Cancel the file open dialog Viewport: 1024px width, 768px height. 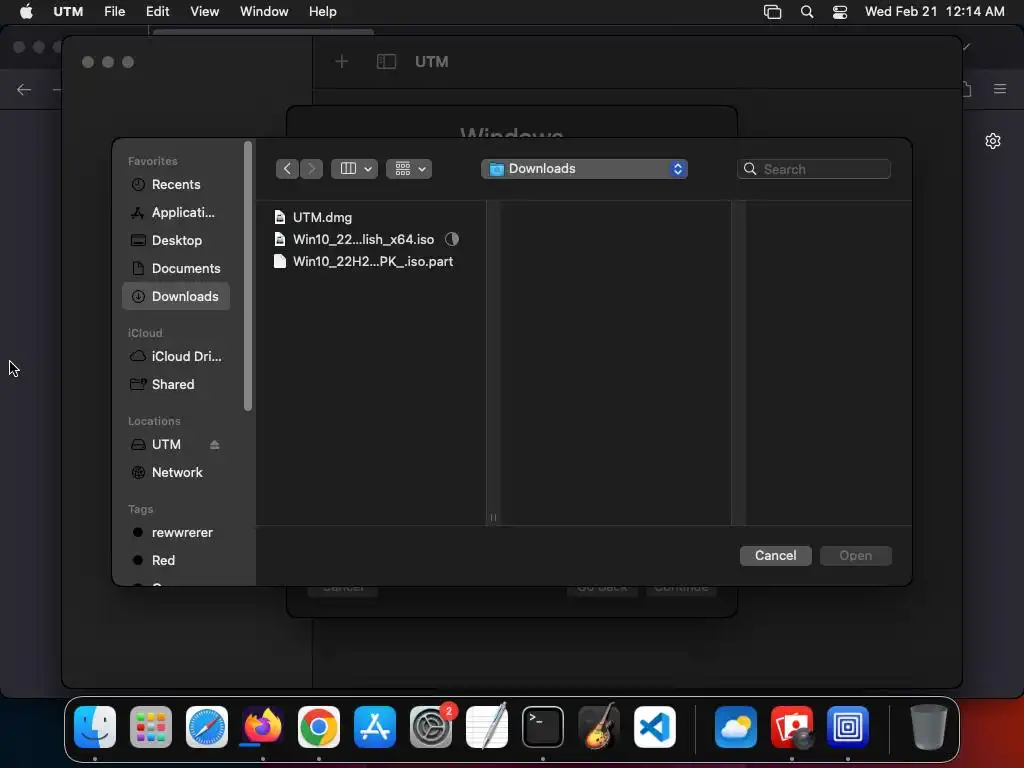776,556
